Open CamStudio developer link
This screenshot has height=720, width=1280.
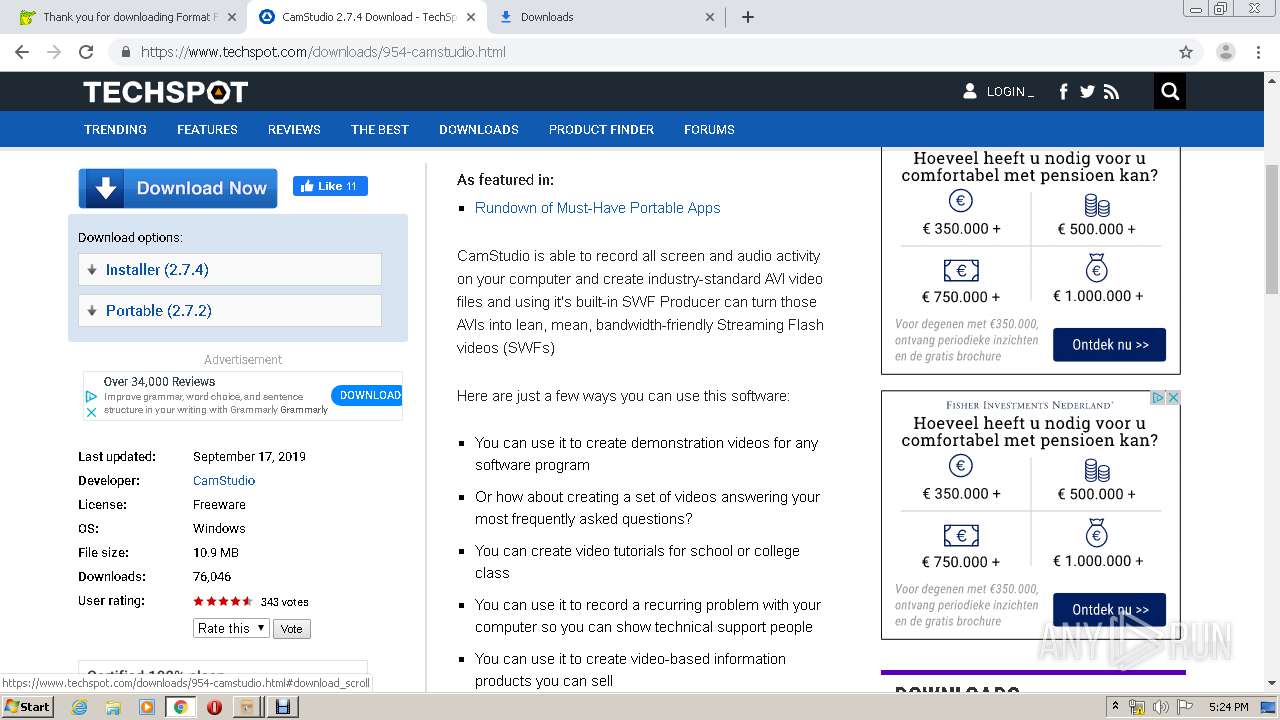click(x=224, y=481)
